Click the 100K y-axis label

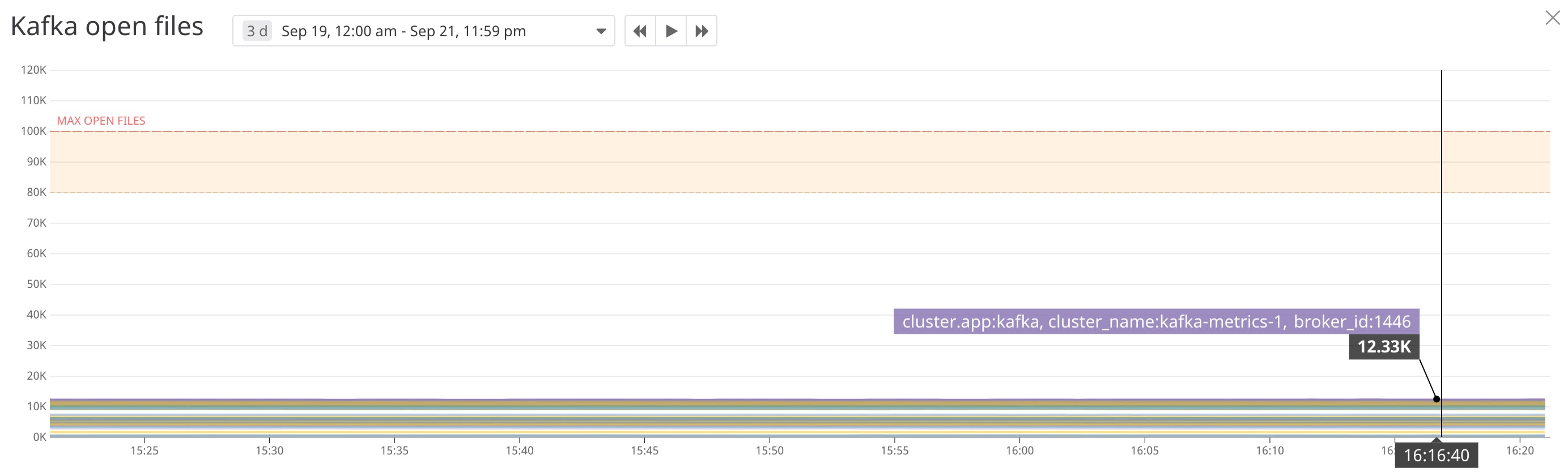pyautogui.click(x=33, y=131)
